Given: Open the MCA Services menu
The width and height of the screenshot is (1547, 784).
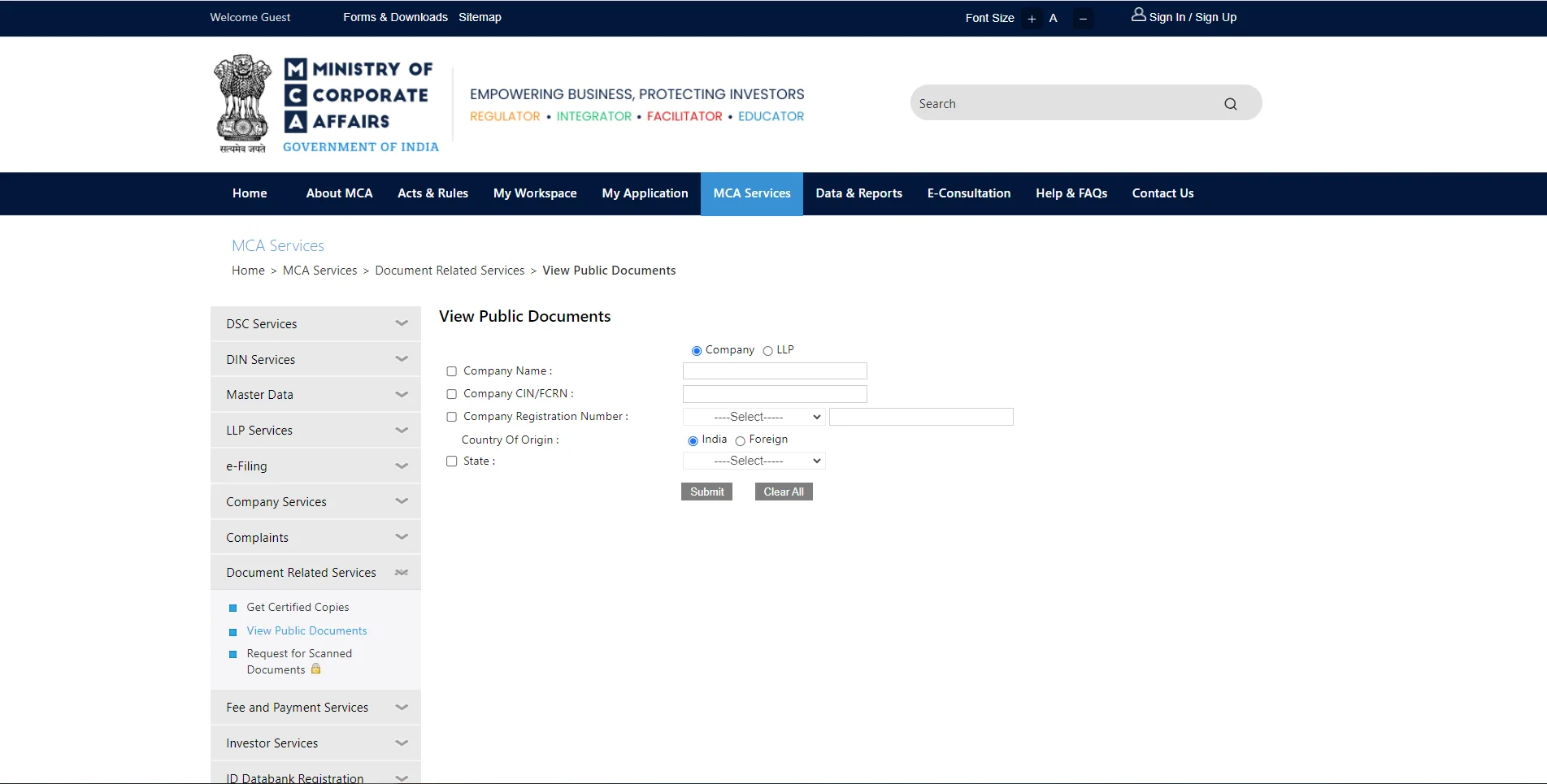Looking at the screenshot, I should click(752, 193).
